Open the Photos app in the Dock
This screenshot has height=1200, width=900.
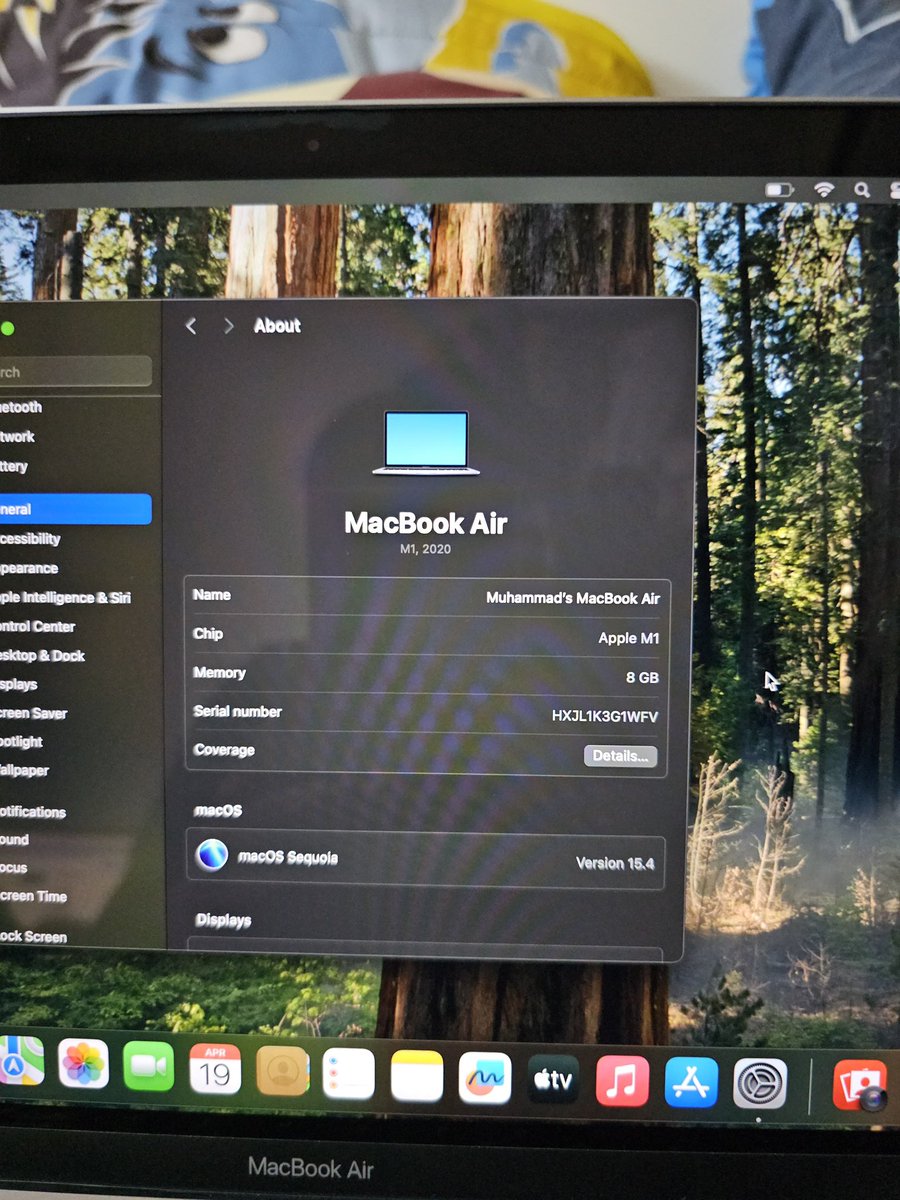[83, 1064]
